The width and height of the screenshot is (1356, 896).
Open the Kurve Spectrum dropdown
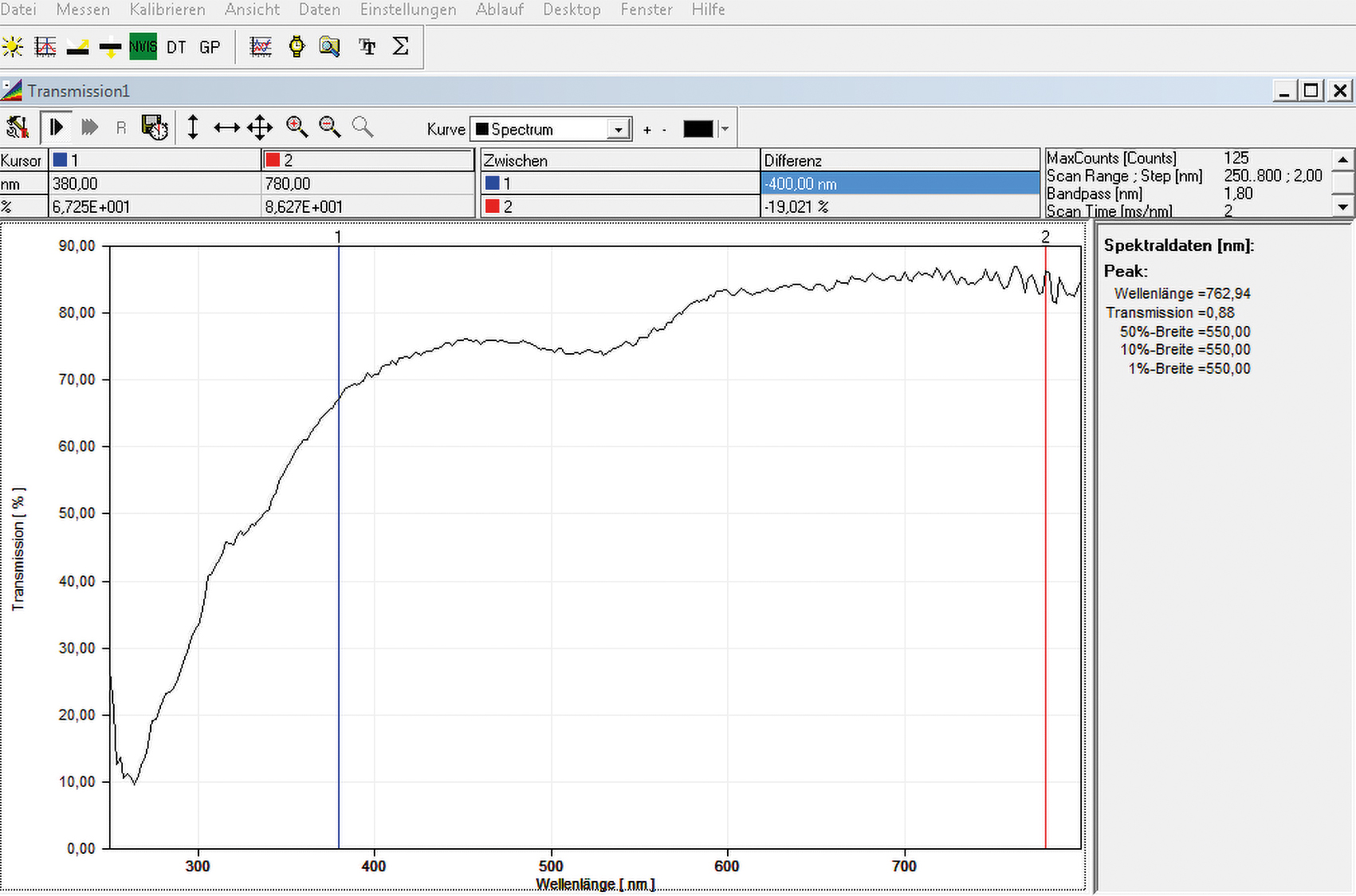point(618,129)
